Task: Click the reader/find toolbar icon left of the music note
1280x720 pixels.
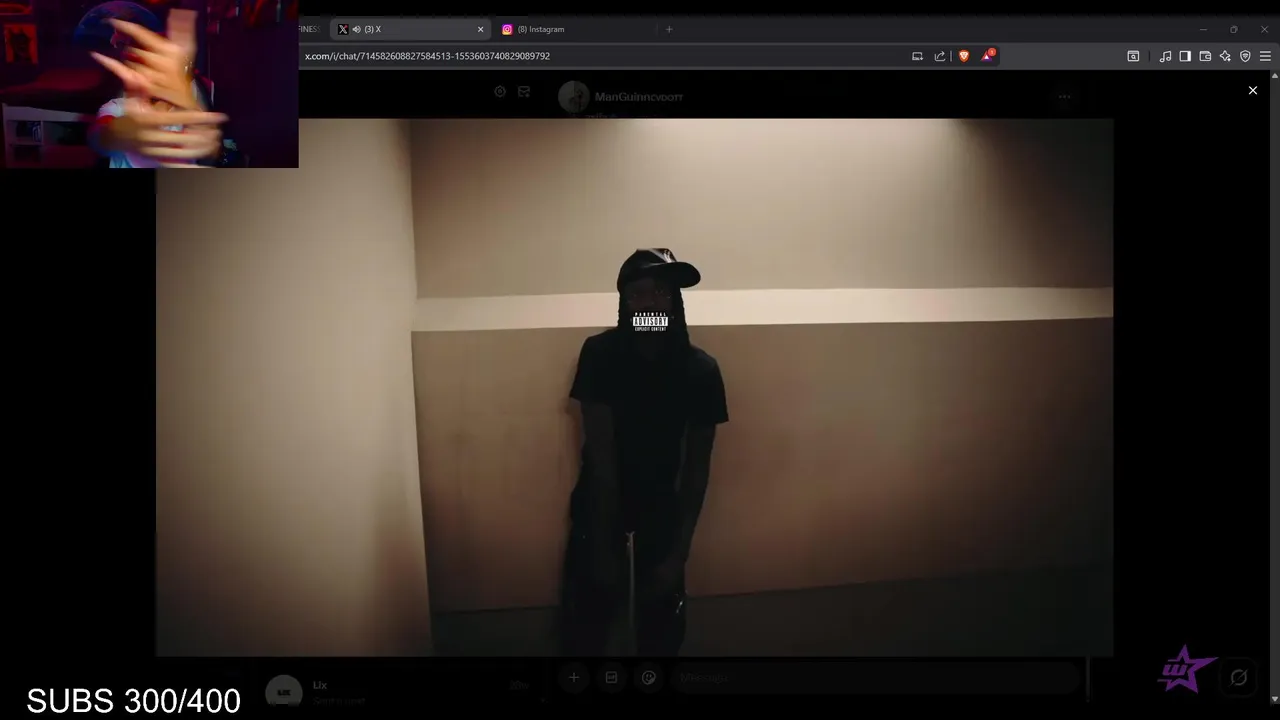Action: tap(1133, 56)
